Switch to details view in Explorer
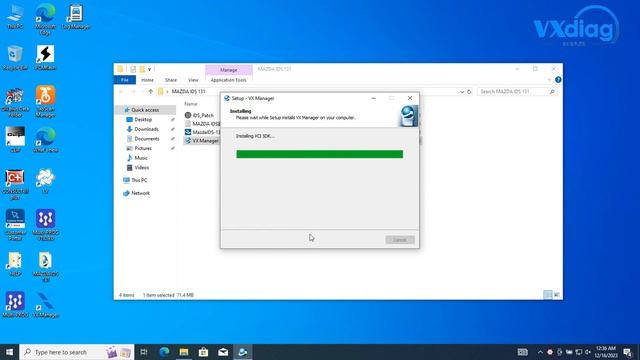Image resolution: width=640 pixels, height=360 pixels. tap(548, 295)
